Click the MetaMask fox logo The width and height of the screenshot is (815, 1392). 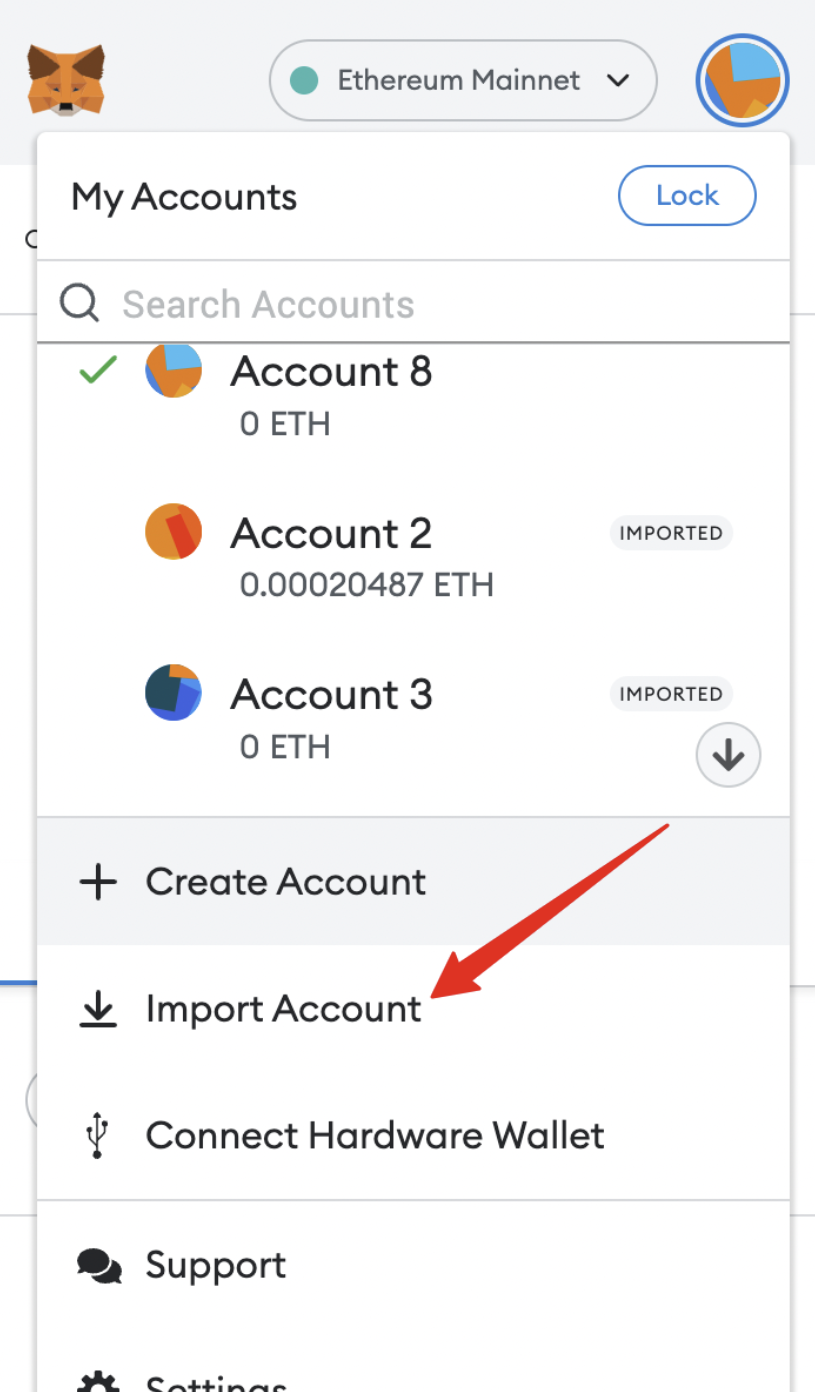tap(65, 79)
